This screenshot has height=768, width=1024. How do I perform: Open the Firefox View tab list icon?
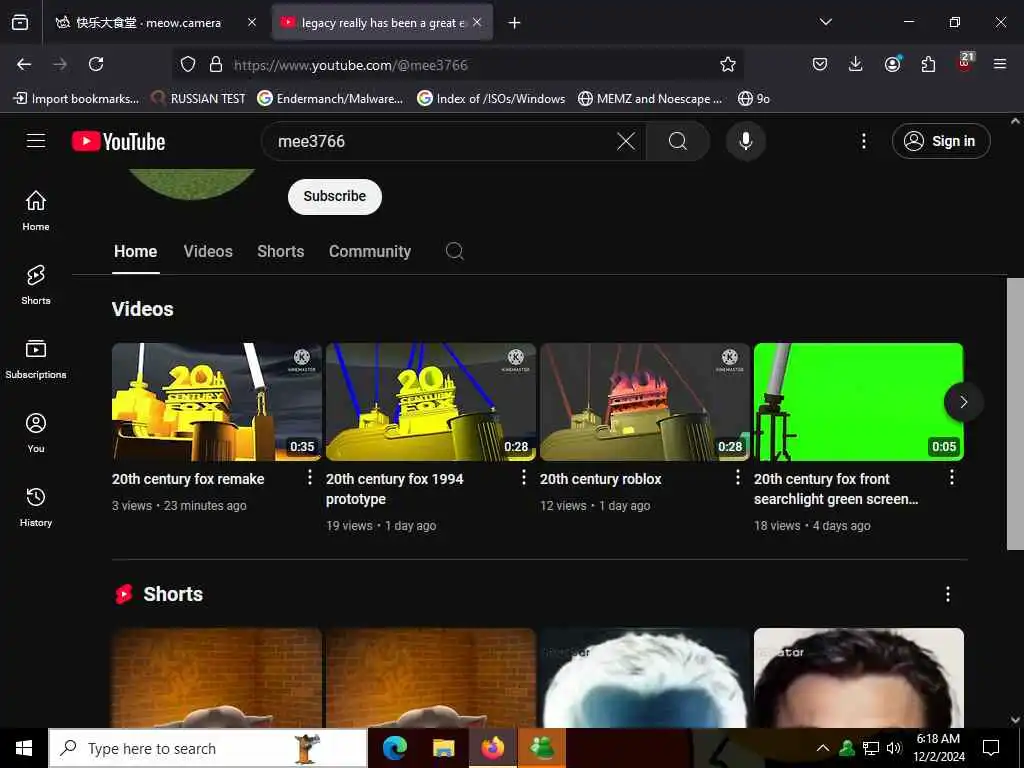[20, 23]
